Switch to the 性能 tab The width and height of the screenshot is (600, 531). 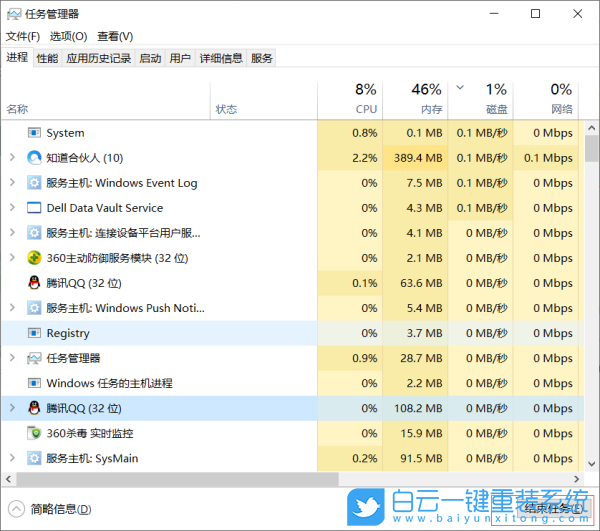[x=47, y=58]
